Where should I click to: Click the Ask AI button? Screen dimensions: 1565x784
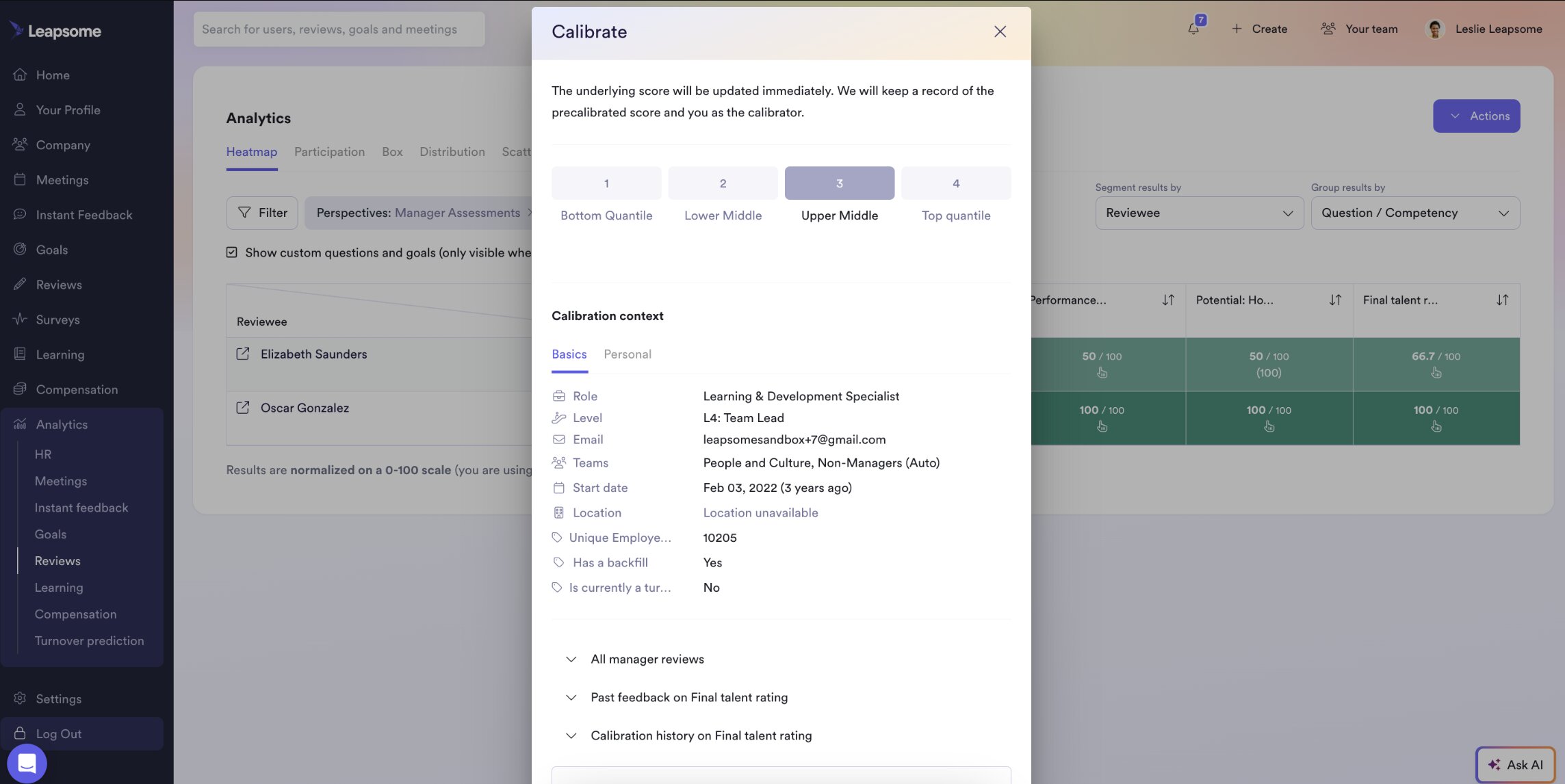pos(1515,764)
